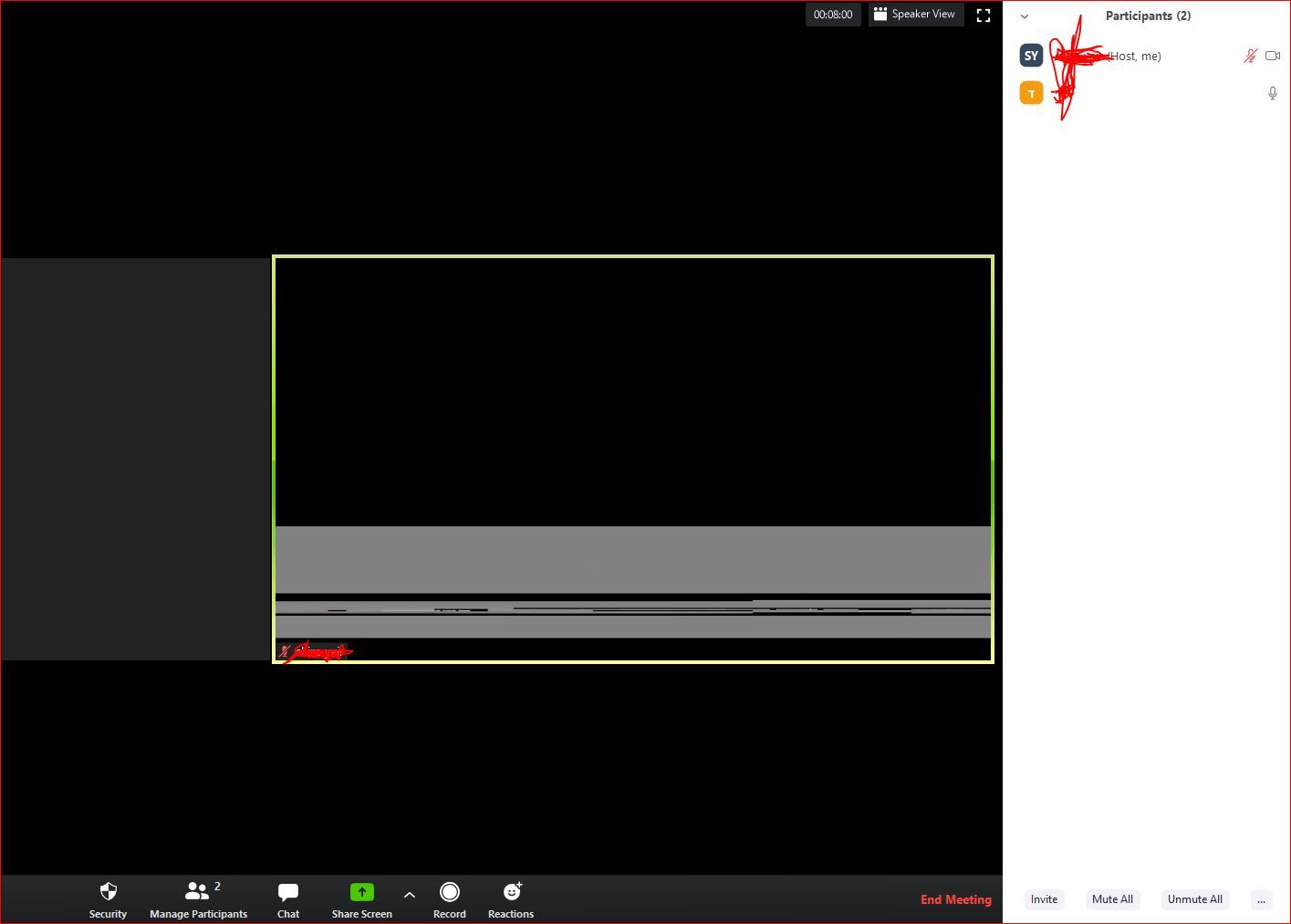Start recording with the Record button
The image size is (1291, 924).
pos(450,899)
